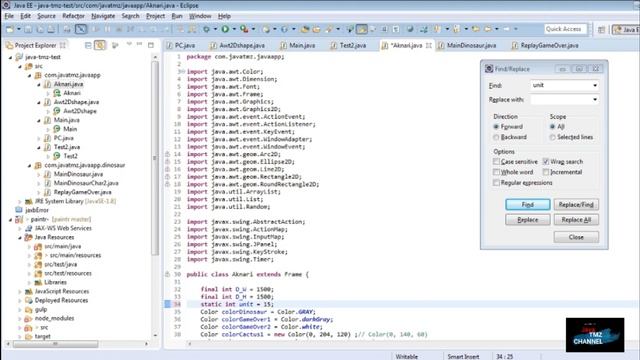This screenshot has width=640, height=360.
Task: Click the Run with coverage icon
Action: click(x=244, y=29)
